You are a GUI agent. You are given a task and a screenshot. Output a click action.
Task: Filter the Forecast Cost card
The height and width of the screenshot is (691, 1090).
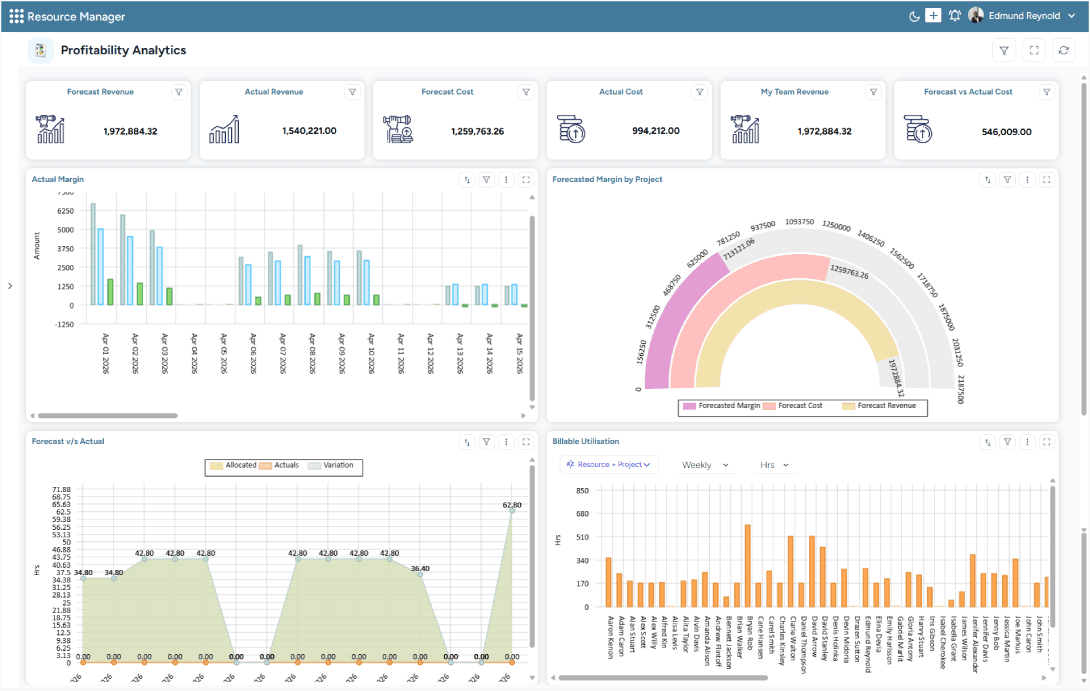pyautogui.click(x=526, y=92)
